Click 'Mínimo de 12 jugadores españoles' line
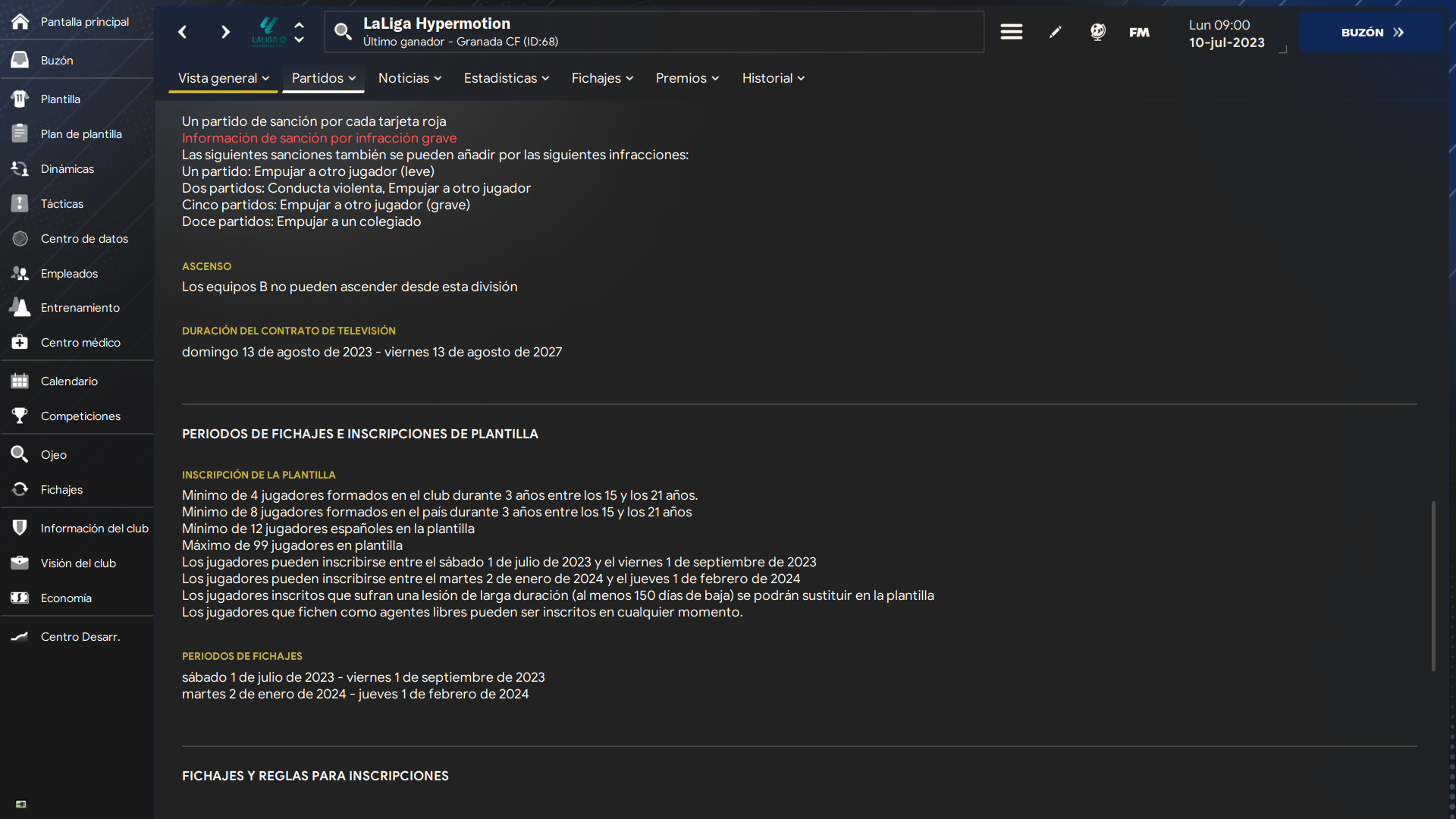 [328, 529]
